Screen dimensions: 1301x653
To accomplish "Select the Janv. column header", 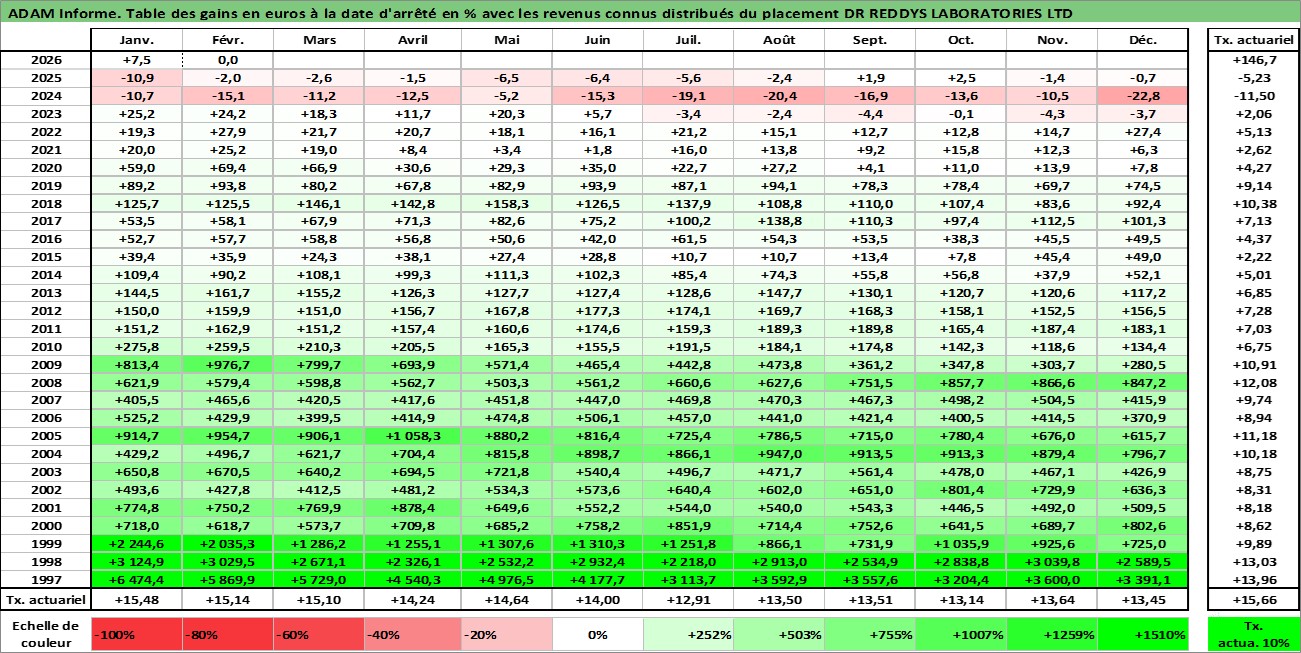I will point(136,40).
